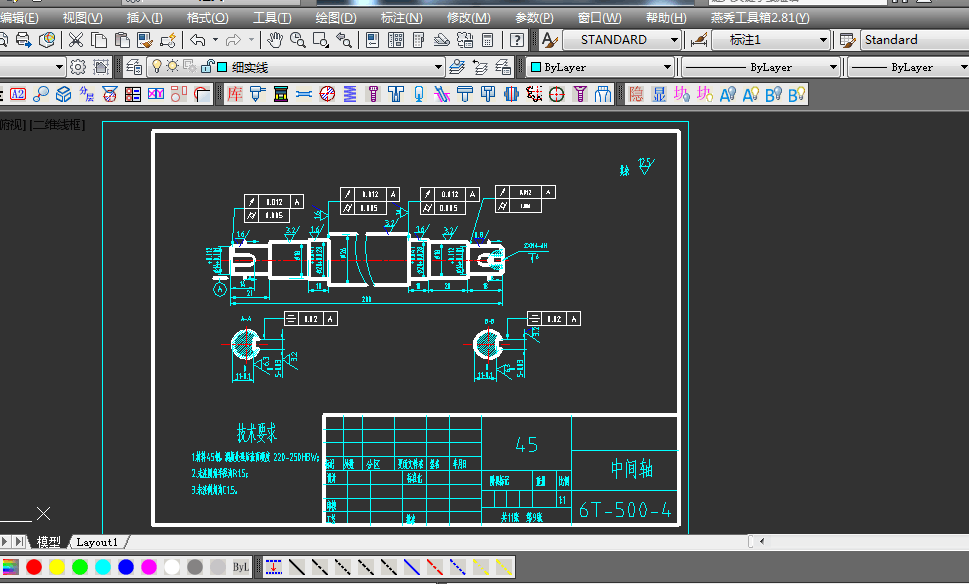Click the red 库 library icon
The image size is (969, 584).
tap(235, 94)
